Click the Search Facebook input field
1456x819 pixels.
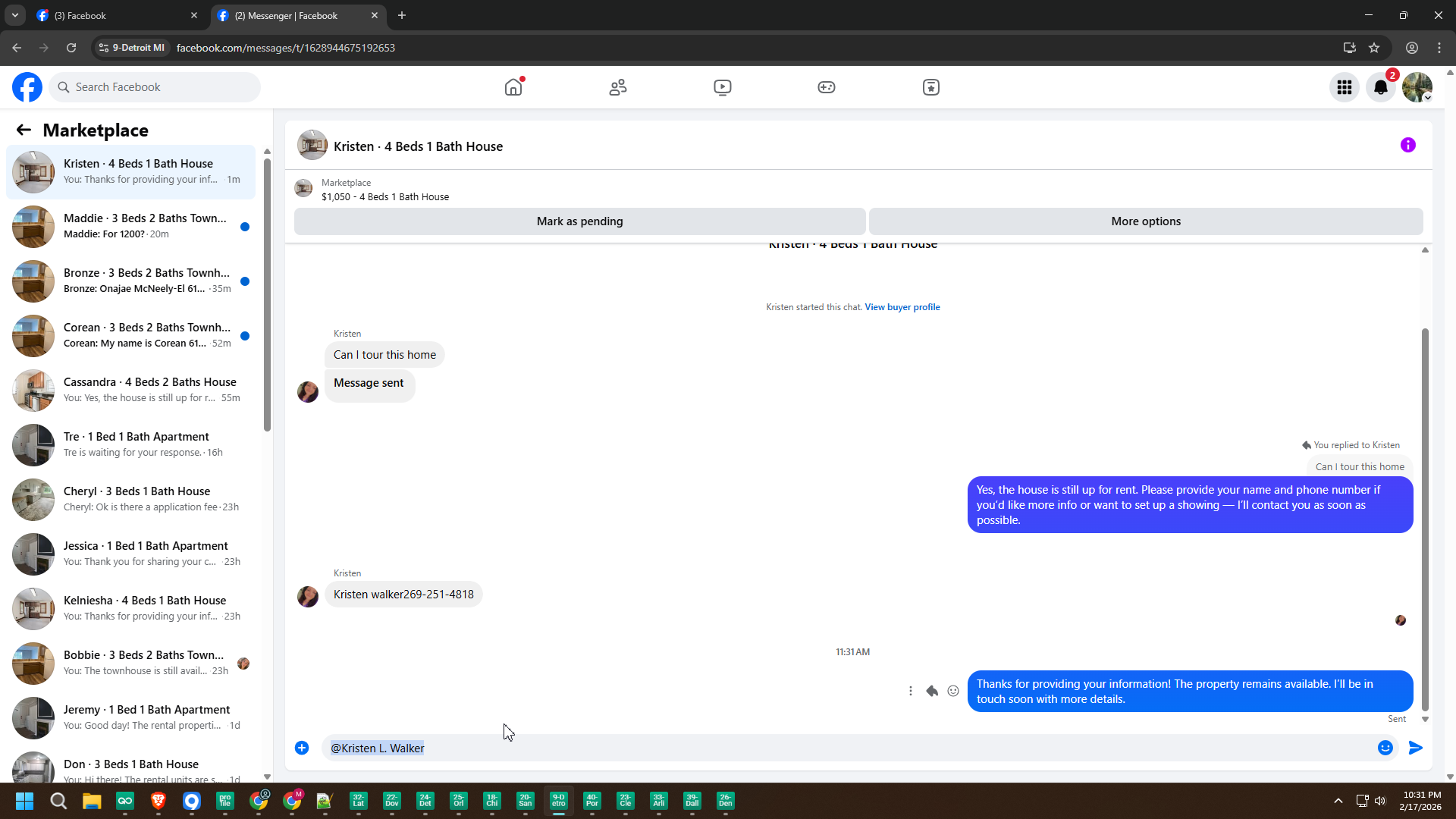pos(155,87)
